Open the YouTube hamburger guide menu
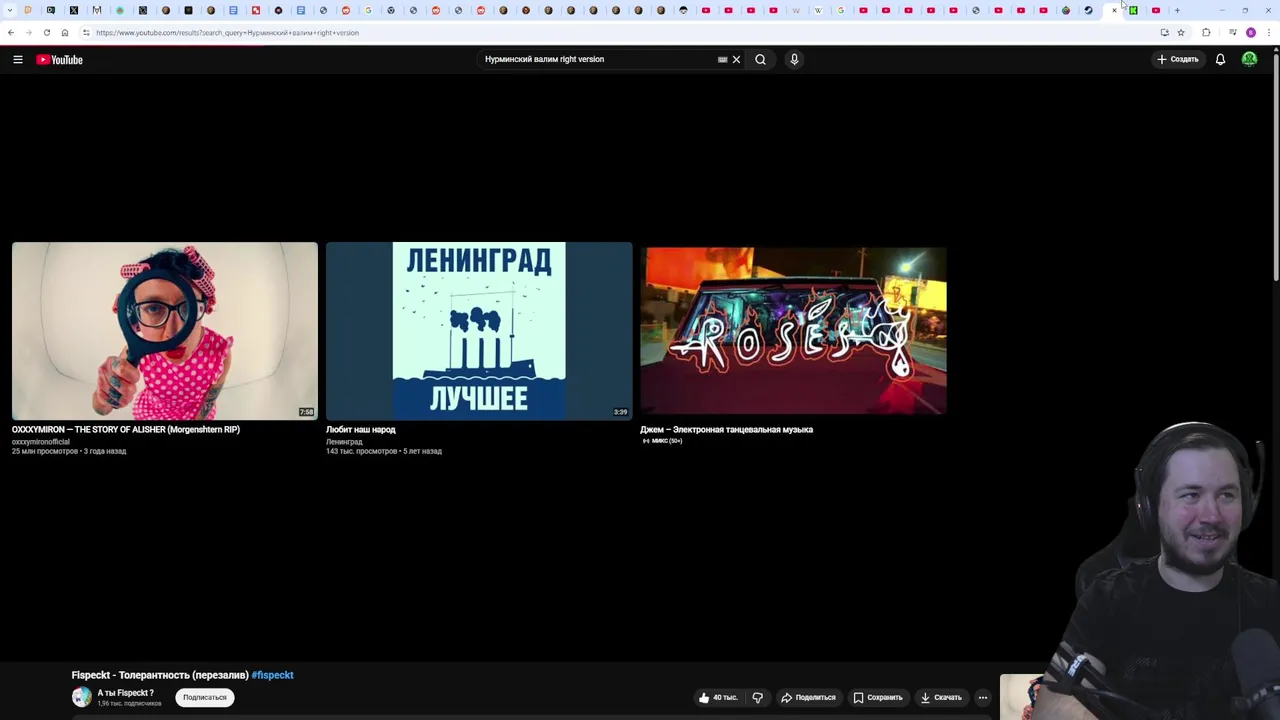The width and height of the screenshot is (1280, 720). [x=18, y=60]
